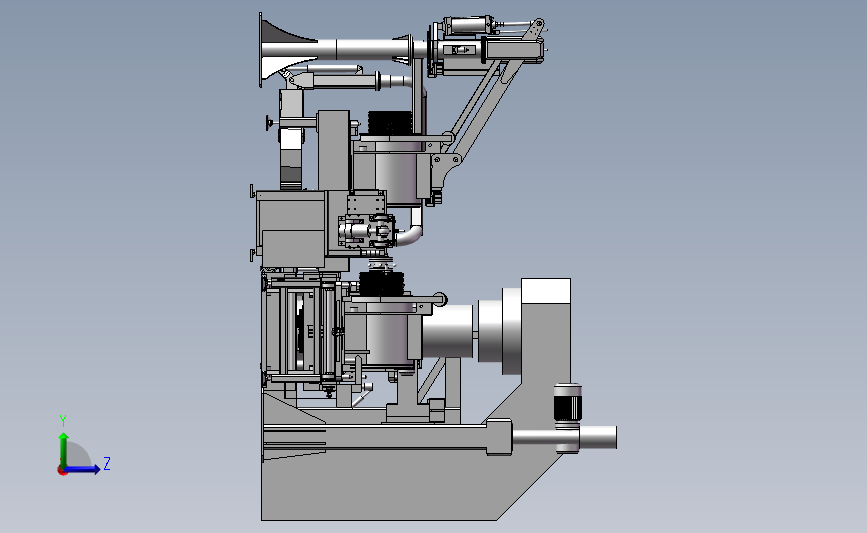Select the horizontal shaft protruding at the bottom right

pos(564,438)
